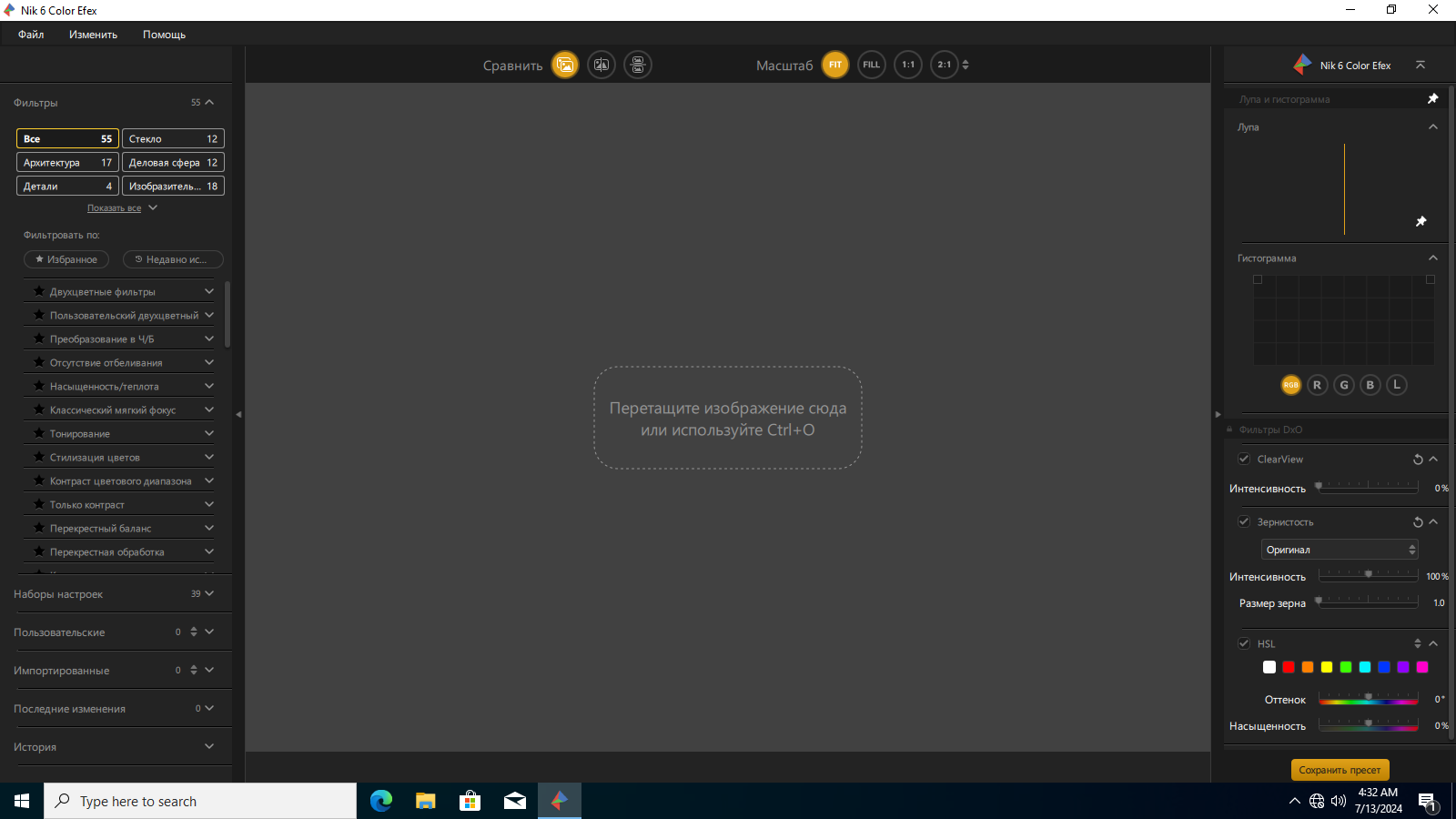Favorite the Только контраст star
The height and width of the screenshot is (819, 1456).
click(x=39, y=504)
